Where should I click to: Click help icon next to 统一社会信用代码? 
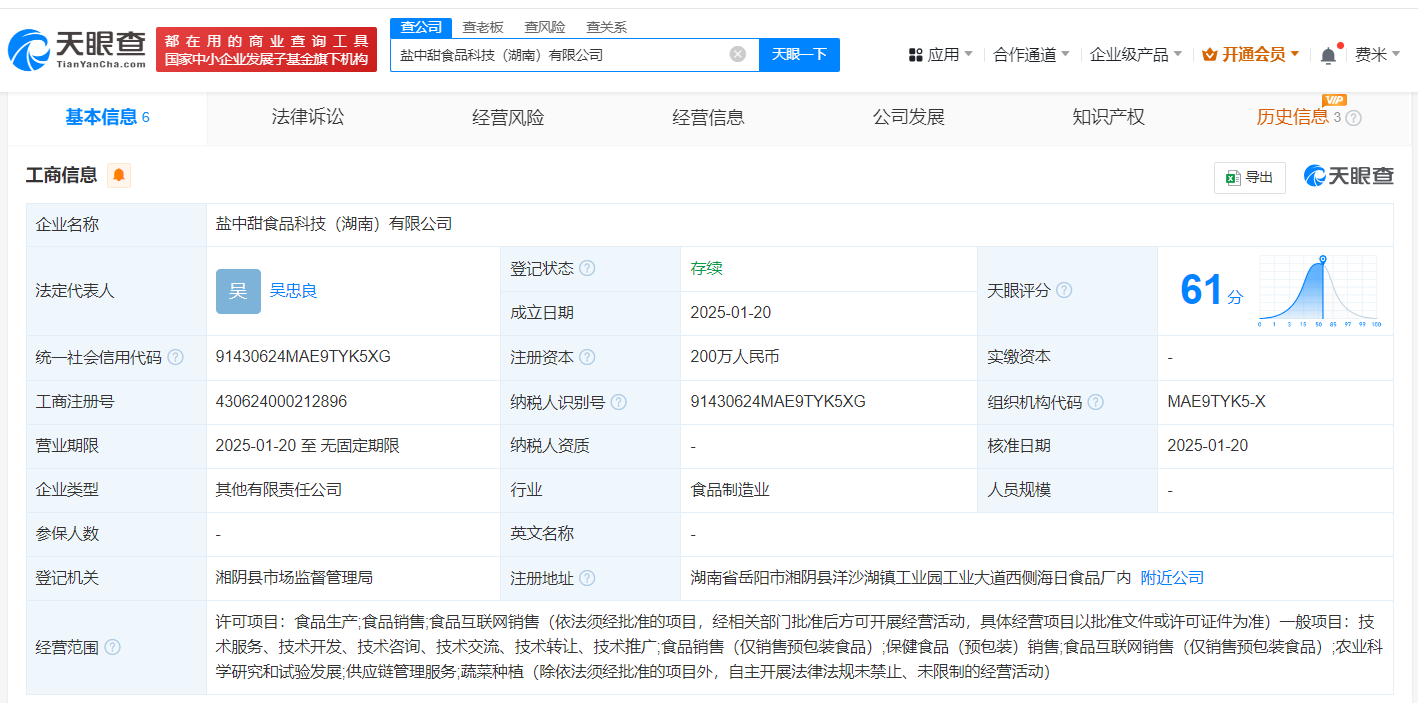click(x=175, y=357)
